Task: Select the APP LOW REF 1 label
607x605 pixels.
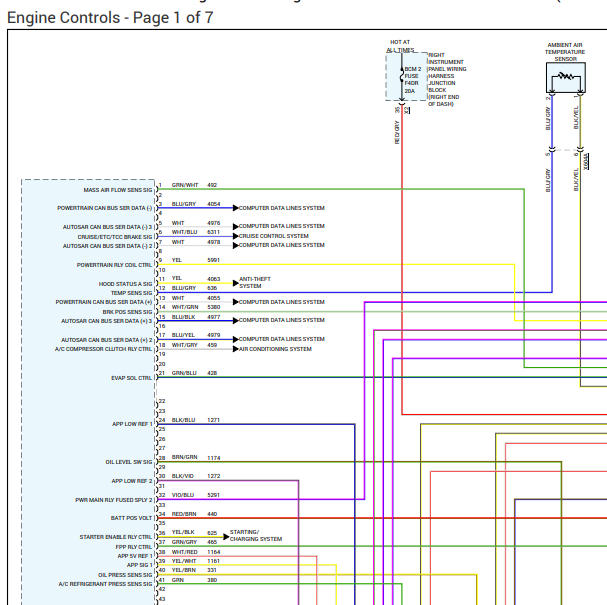Action: pyautogui.click(x=132, y=424)
